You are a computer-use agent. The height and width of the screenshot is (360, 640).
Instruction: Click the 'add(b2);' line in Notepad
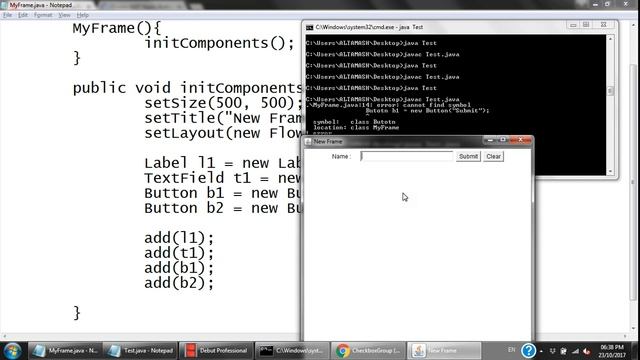[179, 283]
